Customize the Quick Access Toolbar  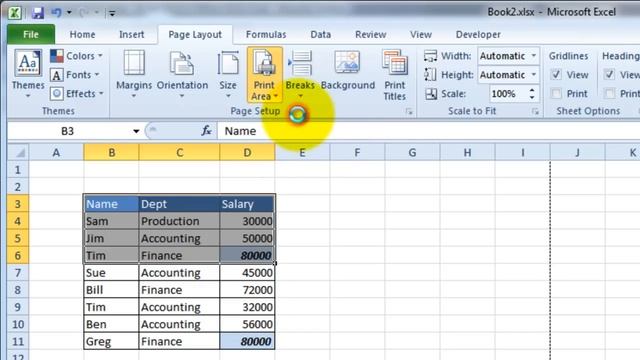pyautogui.click(x=112, y=13)
